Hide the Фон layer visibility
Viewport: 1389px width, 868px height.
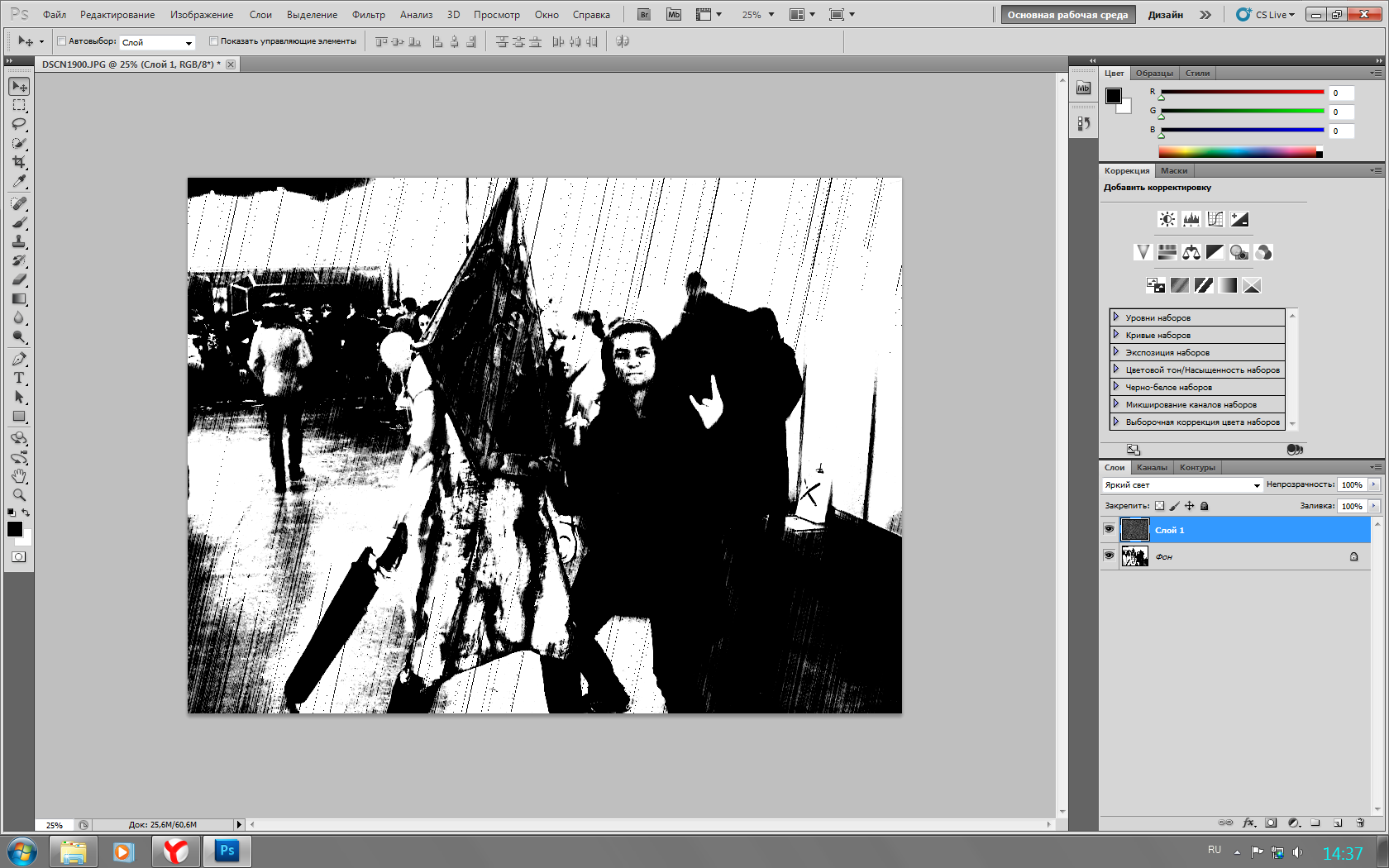(x=1109, y=556)
